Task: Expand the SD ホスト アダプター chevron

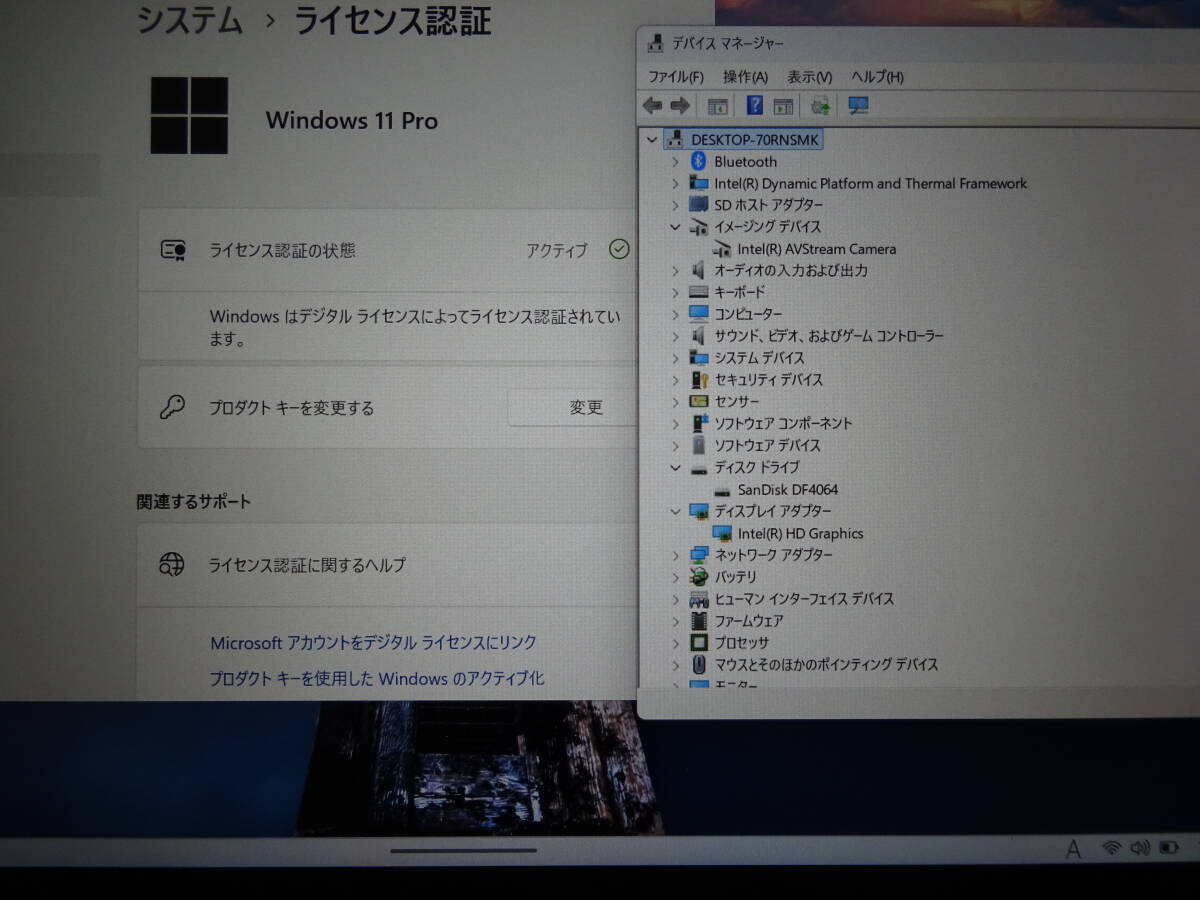Action: coord(675,205)
